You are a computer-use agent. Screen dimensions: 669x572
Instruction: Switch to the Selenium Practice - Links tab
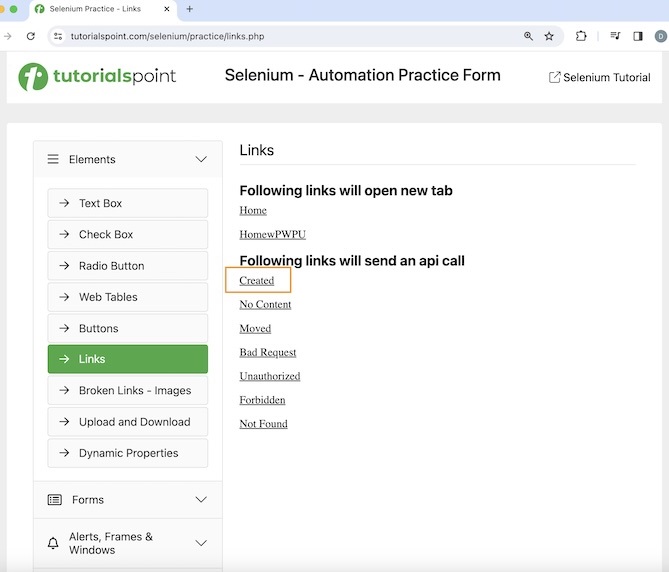pyautogui.click(x=100, y=9)
